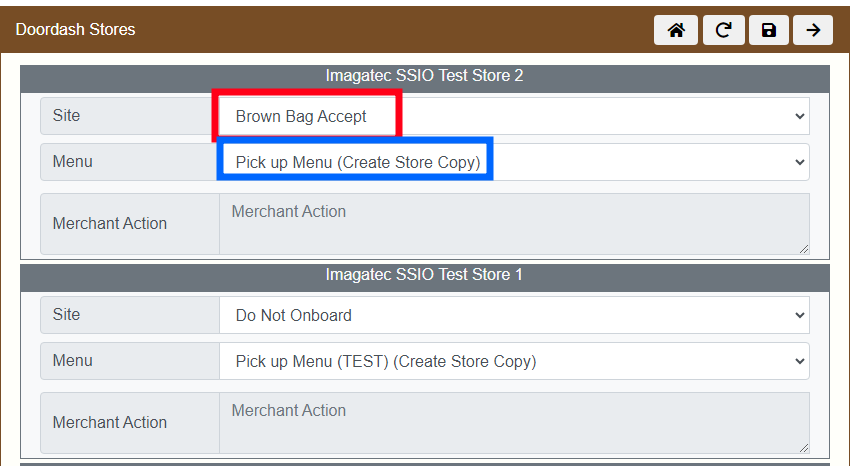The width and height of the screenshot is (852, 466).
Task: Focus Merchant Action textbox for Test Store 2
Action: coord(514,223)
